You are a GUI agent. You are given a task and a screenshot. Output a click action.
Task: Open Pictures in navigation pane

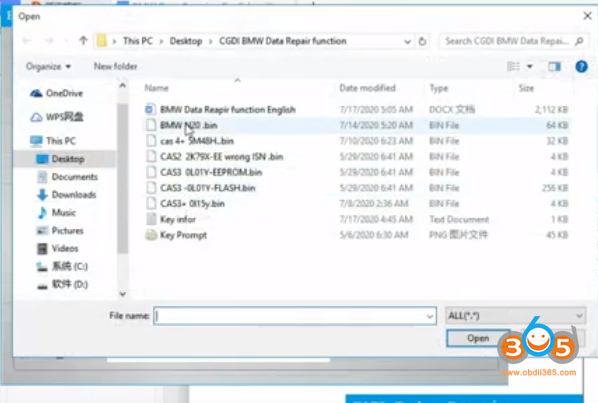[60, 231]
